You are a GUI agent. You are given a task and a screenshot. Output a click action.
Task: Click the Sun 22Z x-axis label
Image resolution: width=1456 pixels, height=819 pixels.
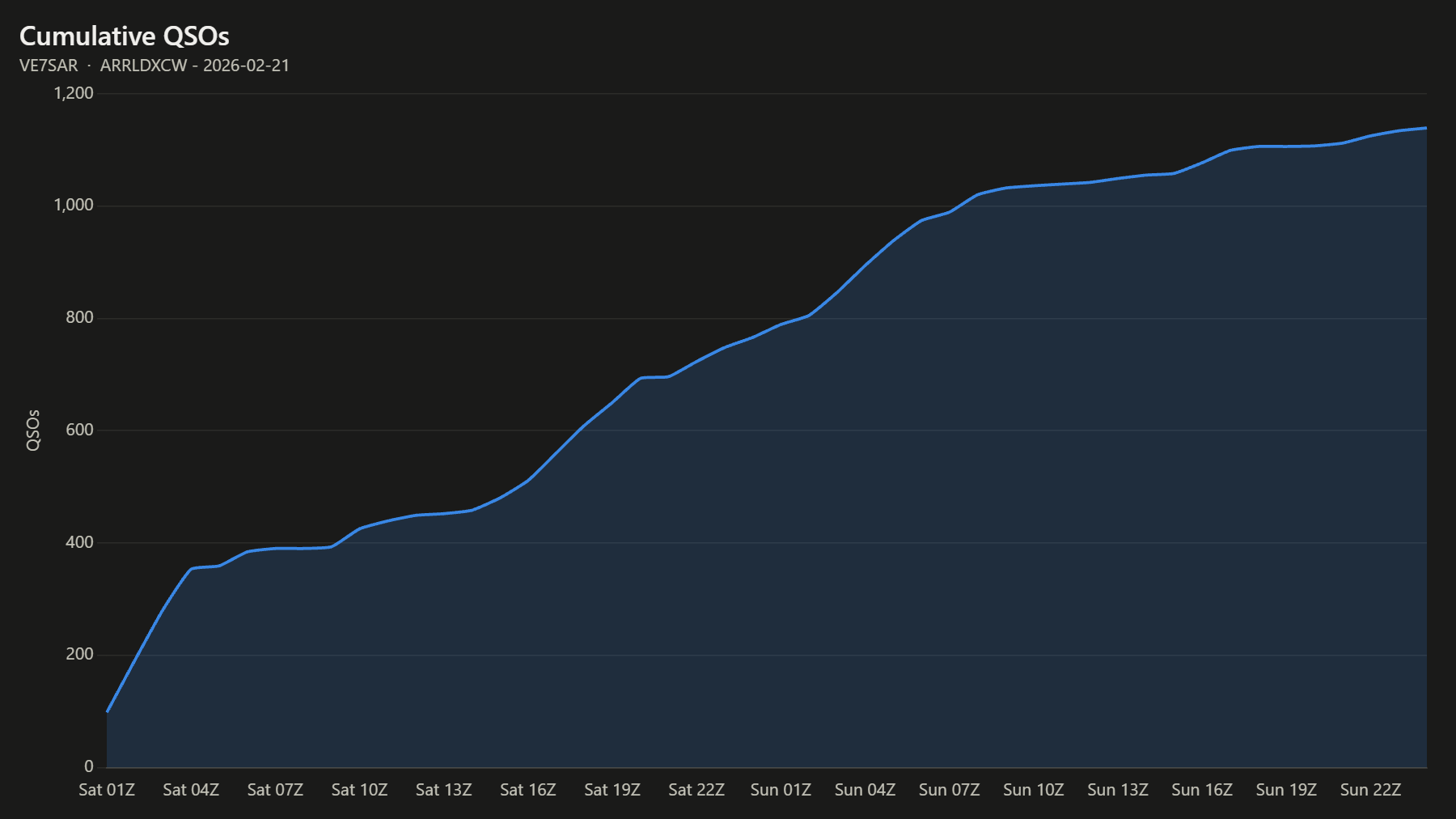tap(1370, 790)
